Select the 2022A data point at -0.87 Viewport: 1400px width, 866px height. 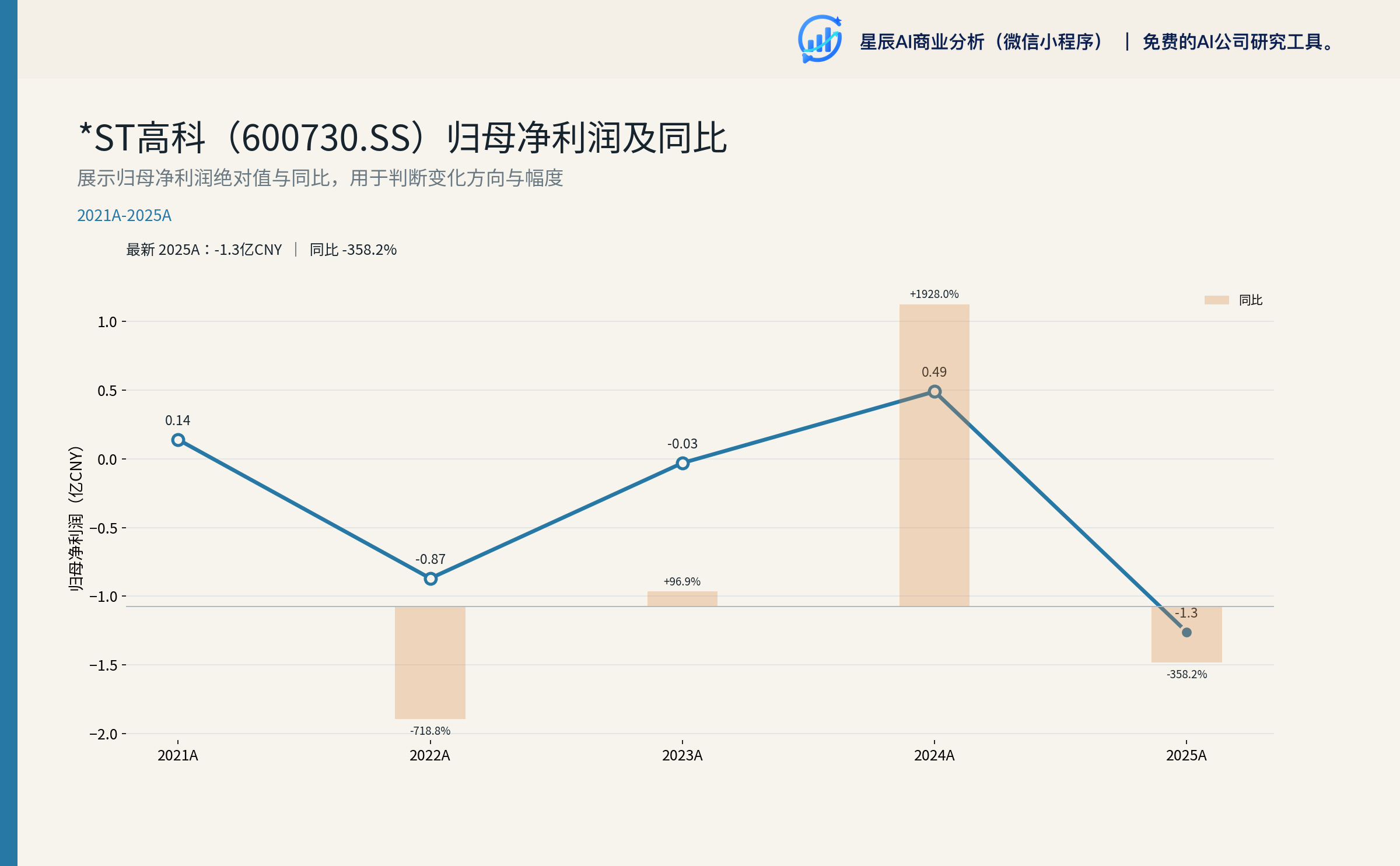[x=430, y=578]
